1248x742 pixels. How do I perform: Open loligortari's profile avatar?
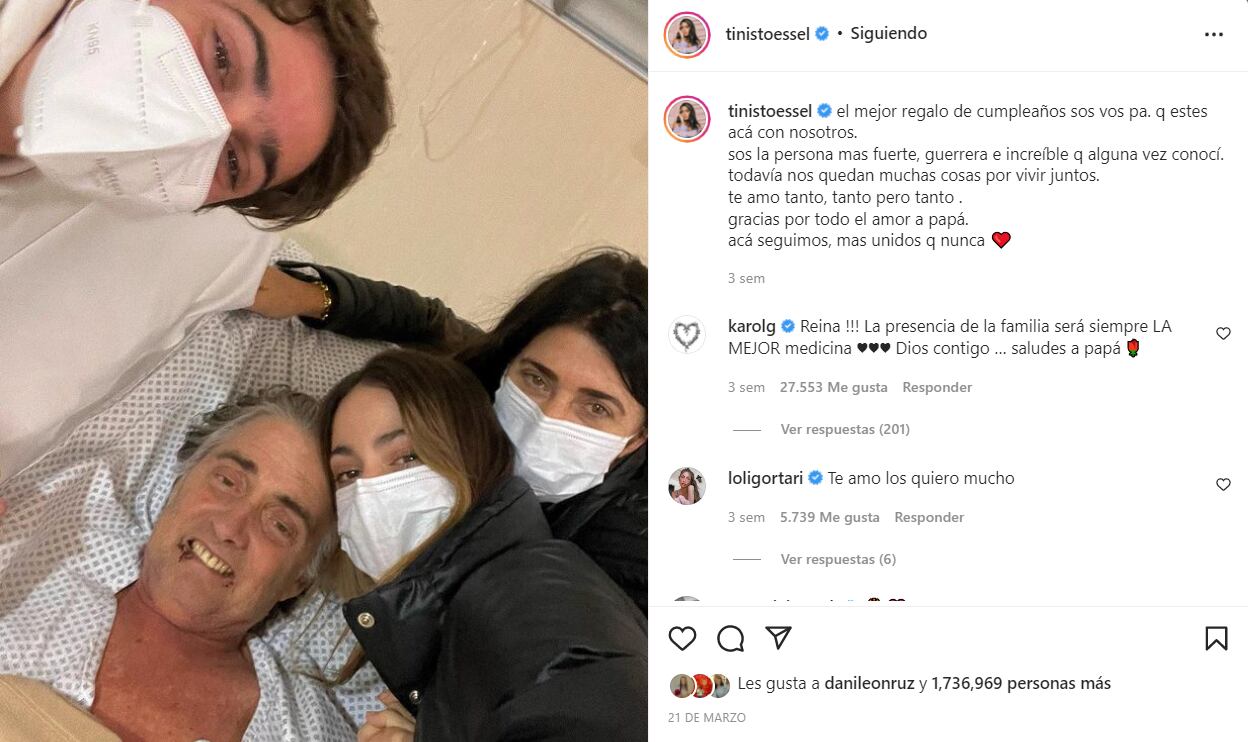tap(687, 486)
